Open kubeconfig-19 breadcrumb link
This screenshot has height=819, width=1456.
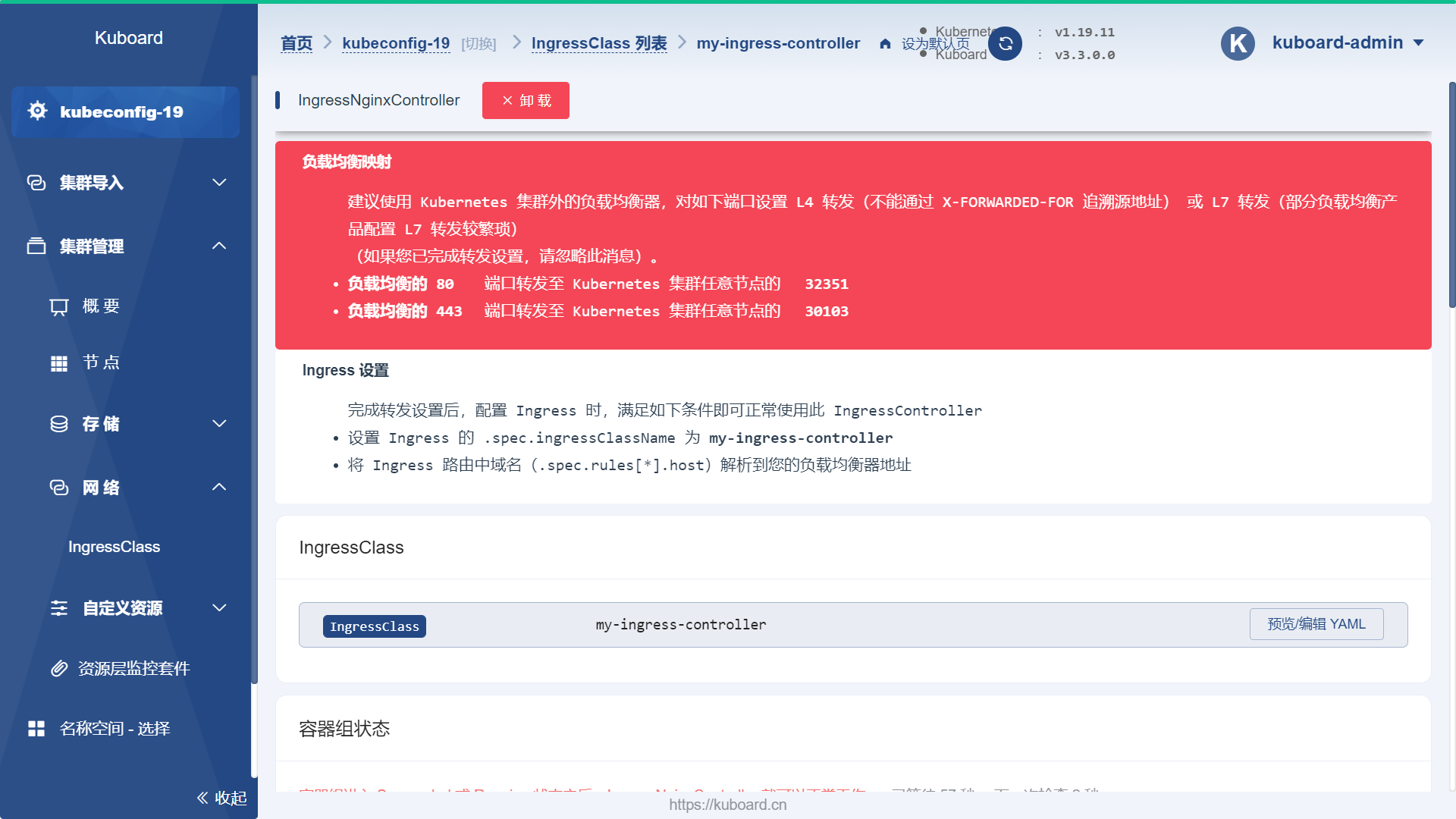[x=396, y=43]
